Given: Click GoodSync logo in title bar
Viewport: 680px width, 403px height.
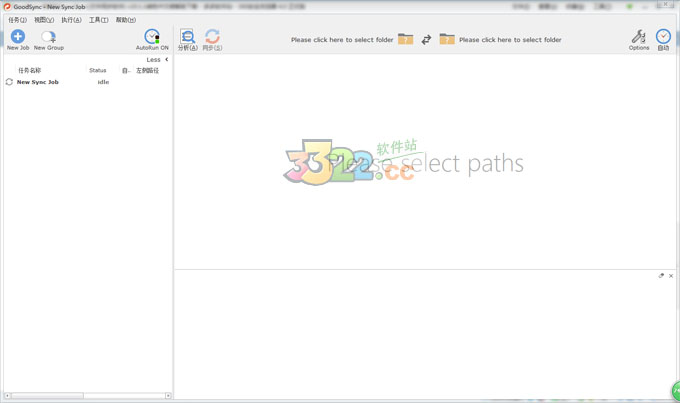Looking at the screenshot, I should coord(7,7).
